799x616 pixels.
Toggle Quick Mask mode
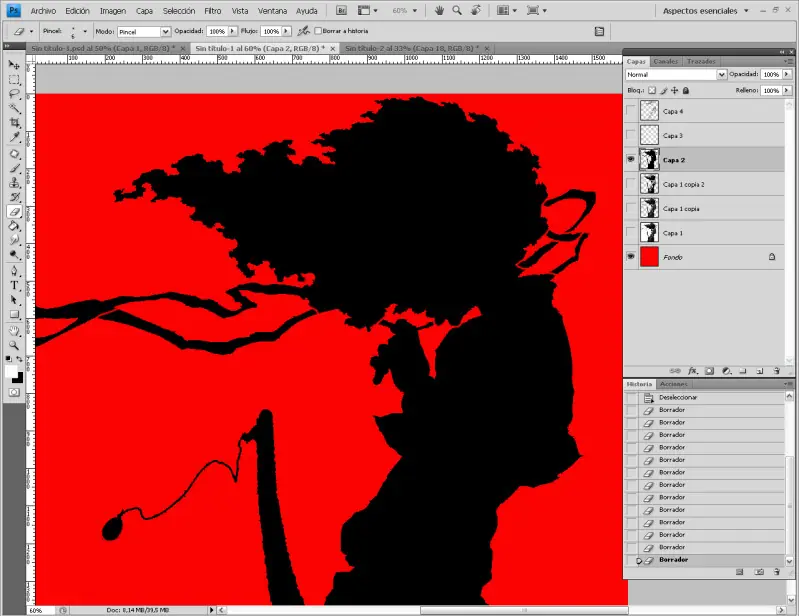(14, 392)
